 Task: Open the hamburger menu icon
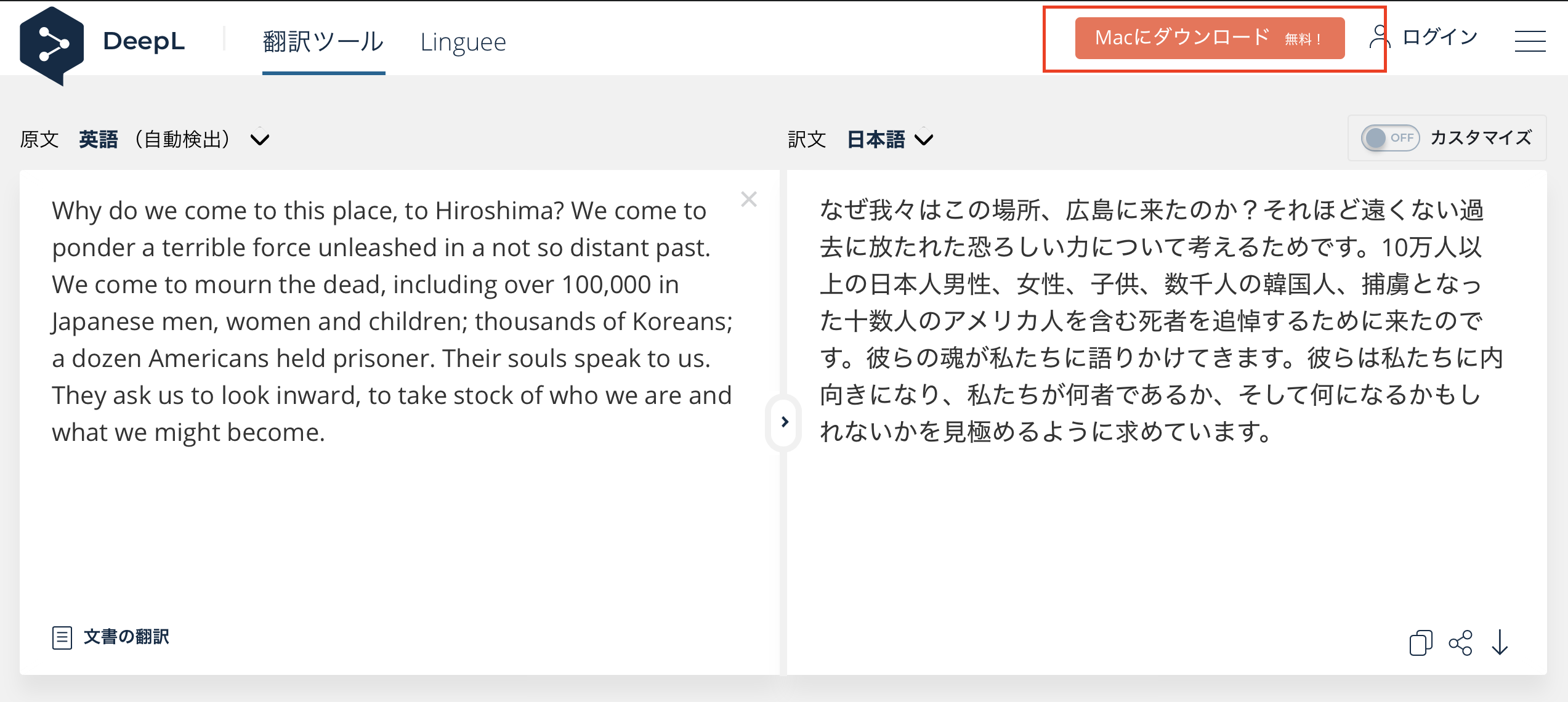coord(1530,41)
